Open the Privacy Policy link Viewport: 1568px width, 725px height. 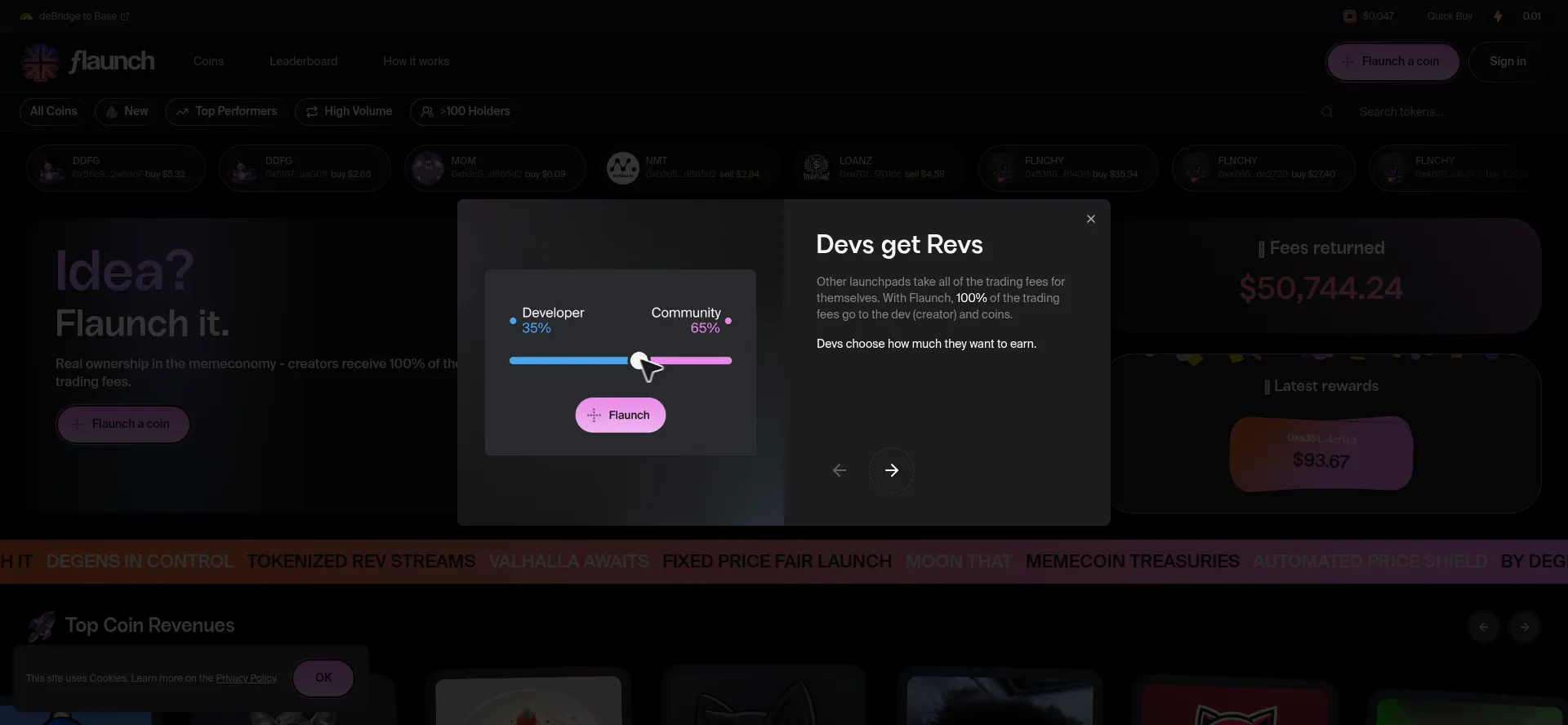246,678
